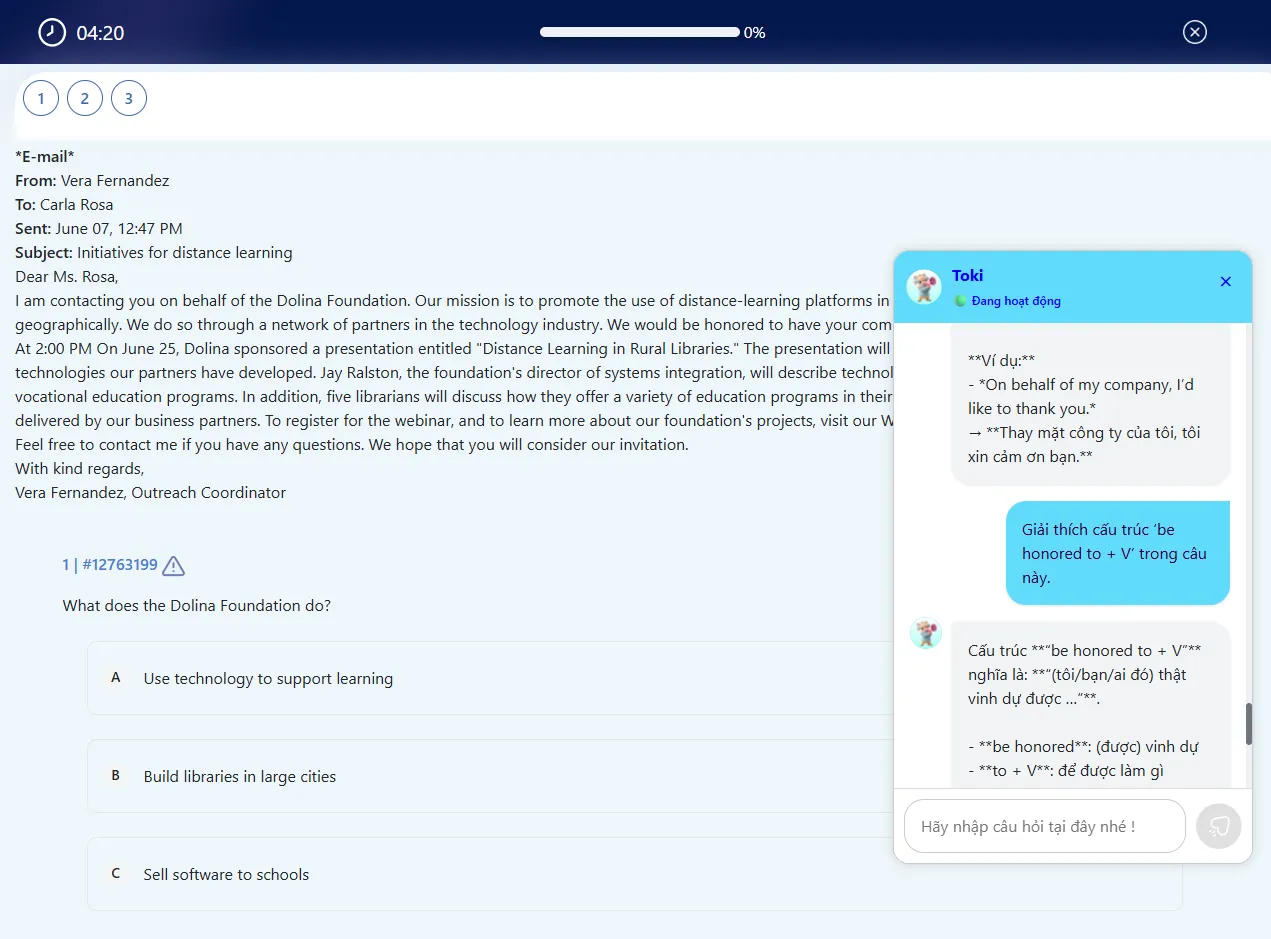Click the quiz progress bar
This screenshot has height=939, width=1271.
pos(640,32)
